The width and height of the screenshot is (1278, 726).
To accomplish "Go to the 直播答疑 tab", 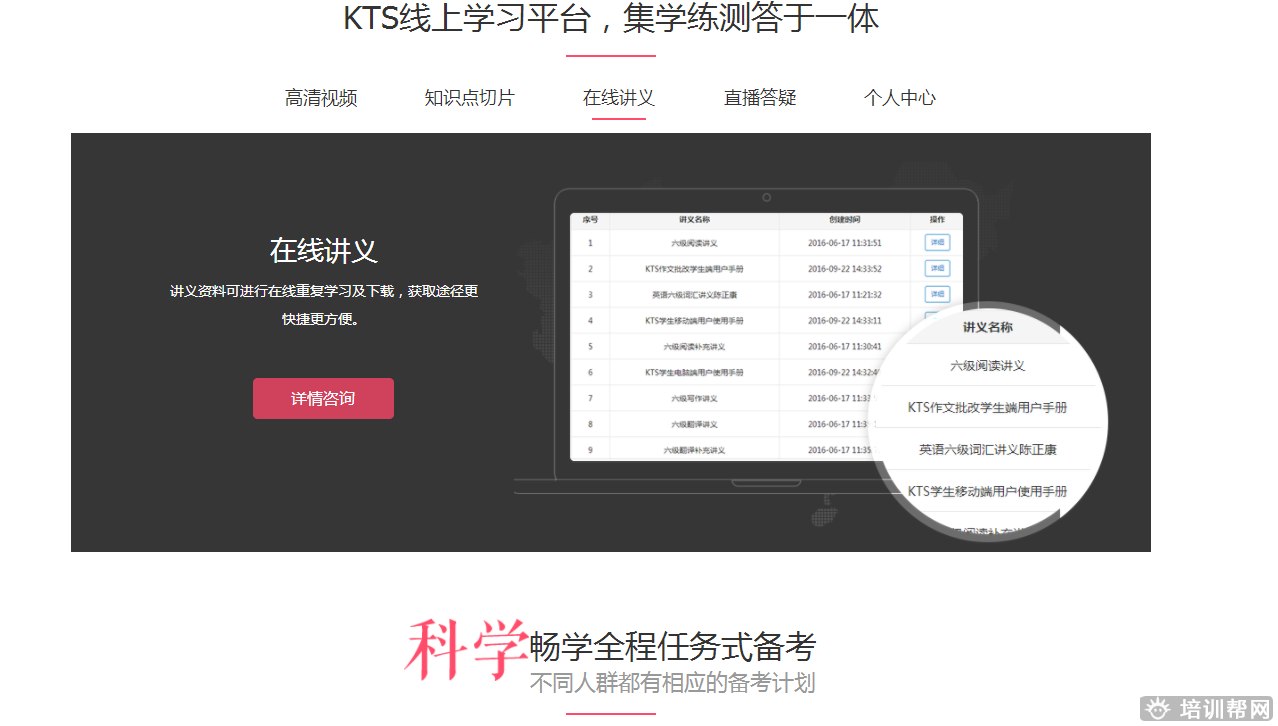I will tap(760, 98).
